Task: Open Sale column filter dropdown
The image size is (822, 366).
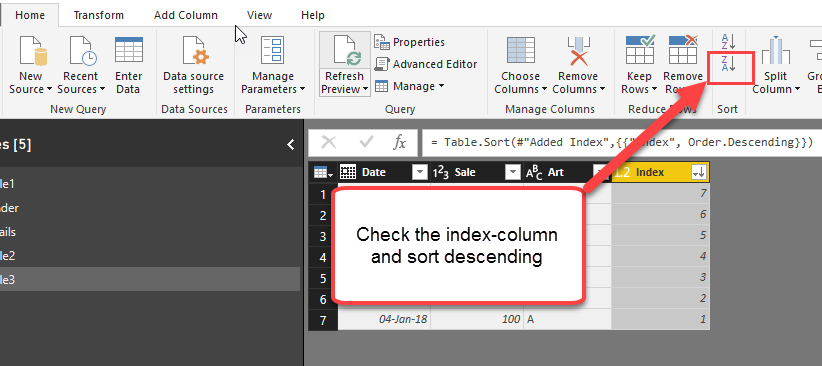Action: 512,172
